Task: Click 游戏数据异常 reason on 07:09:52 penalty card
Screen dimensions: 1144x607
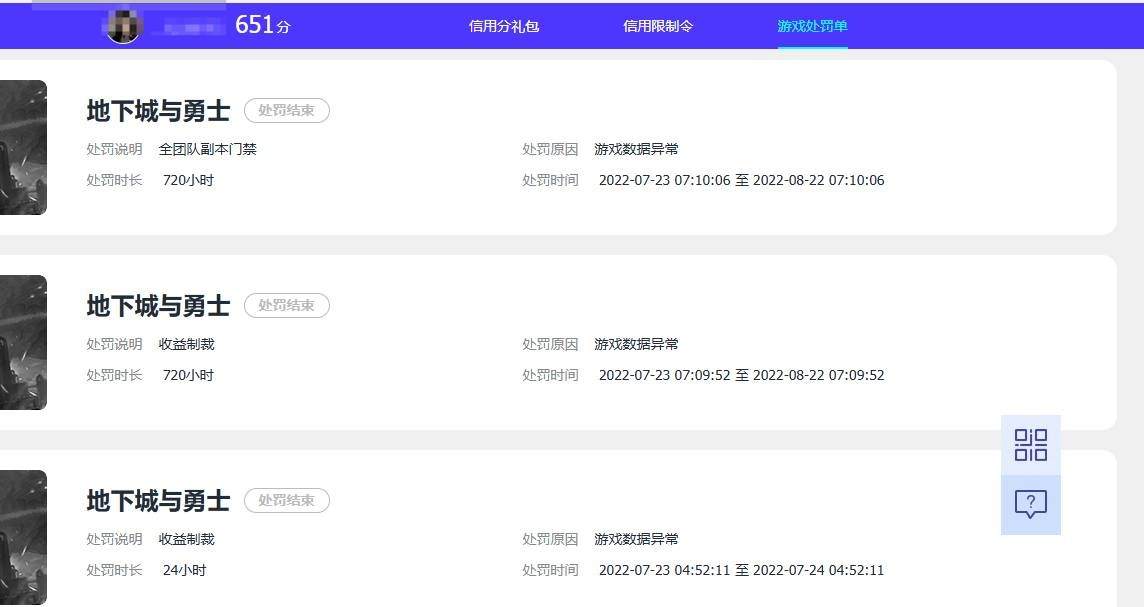Action: [636, 344]
